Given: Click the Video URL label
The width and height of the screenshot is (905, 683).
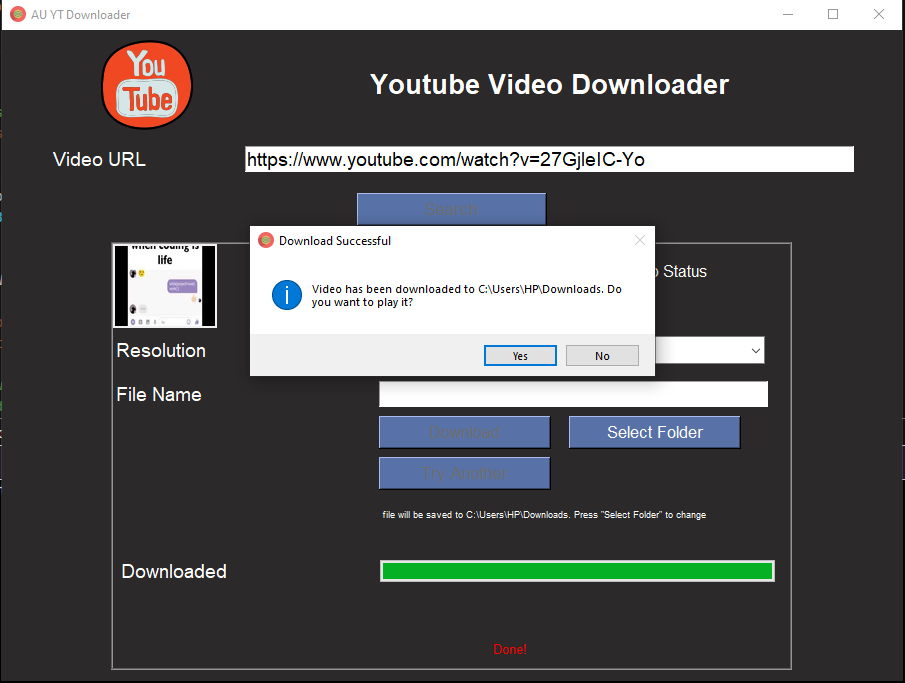Looking at the screenshot, I should pyautogui.click(x=99, y=159).
